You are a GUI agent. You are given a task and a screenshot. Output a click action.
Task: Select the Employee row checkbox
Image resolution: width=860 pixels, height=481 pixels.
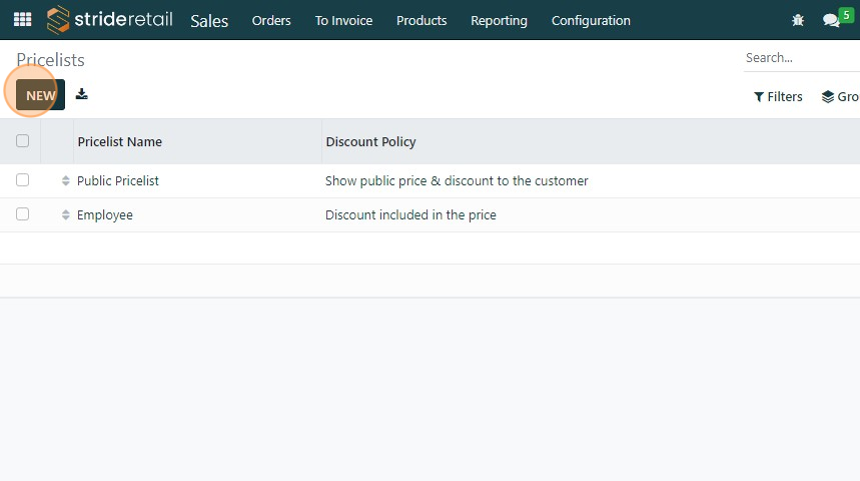click(23, 215)
